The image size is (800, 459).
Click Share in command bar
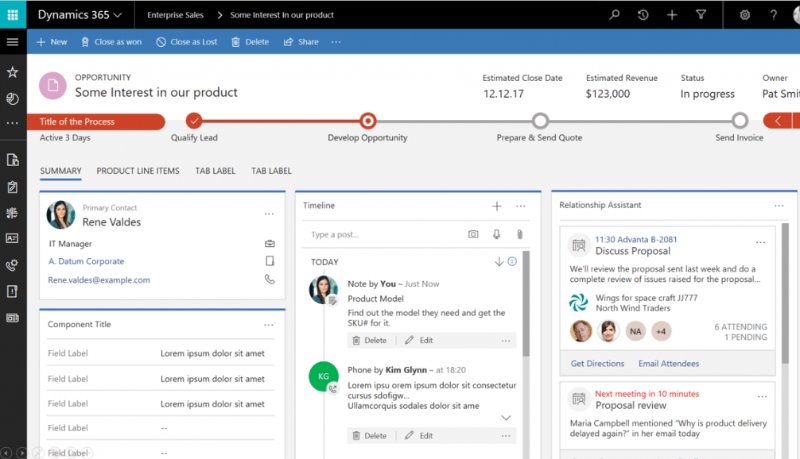coord(301,42)
